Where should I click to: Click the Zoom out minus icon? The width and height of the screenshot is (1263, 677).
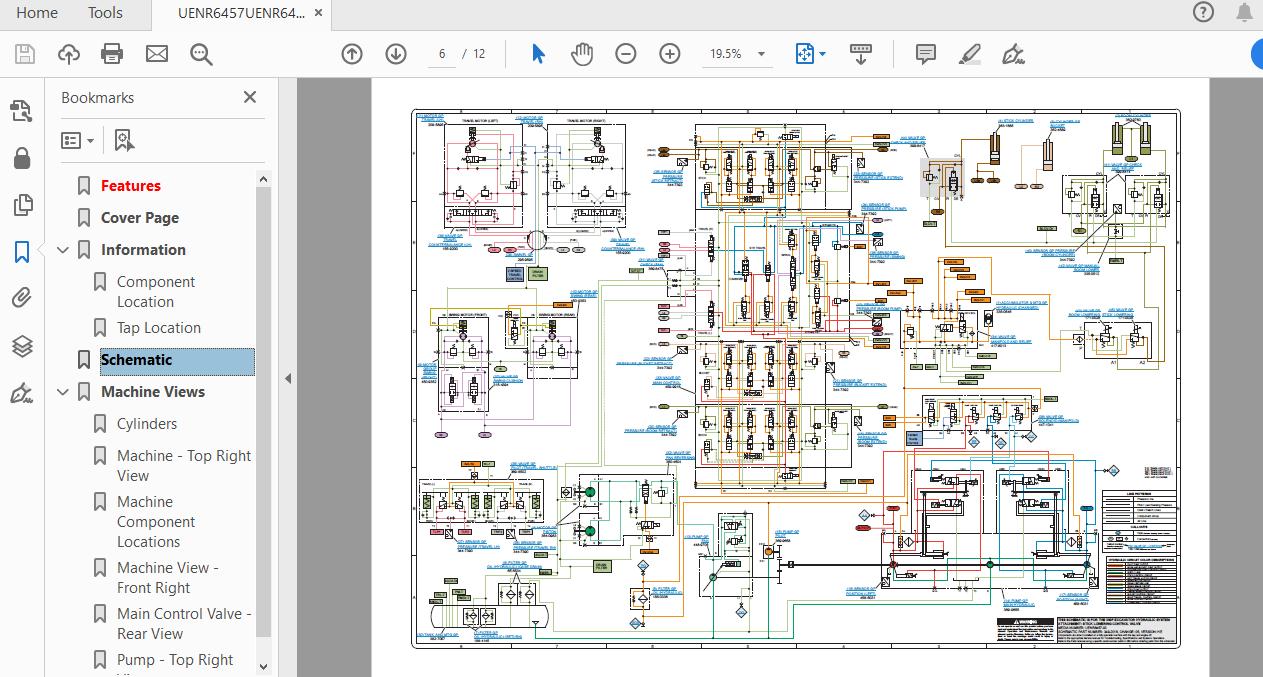pyautogui.click(x=626, y=54)
